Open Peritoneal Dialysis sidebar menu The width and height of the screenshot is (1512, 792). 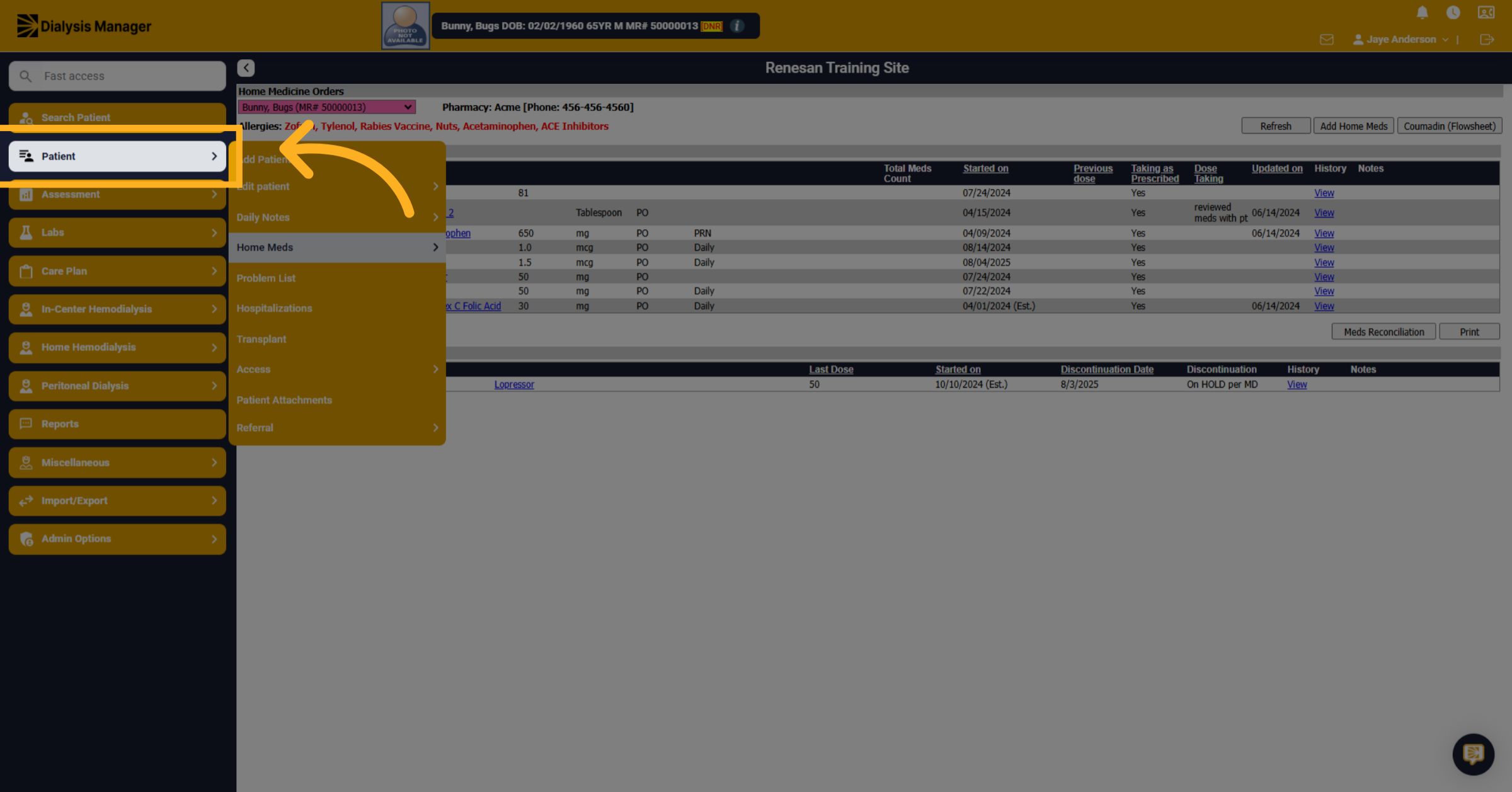pyautogui.click(x=117, y=386)
